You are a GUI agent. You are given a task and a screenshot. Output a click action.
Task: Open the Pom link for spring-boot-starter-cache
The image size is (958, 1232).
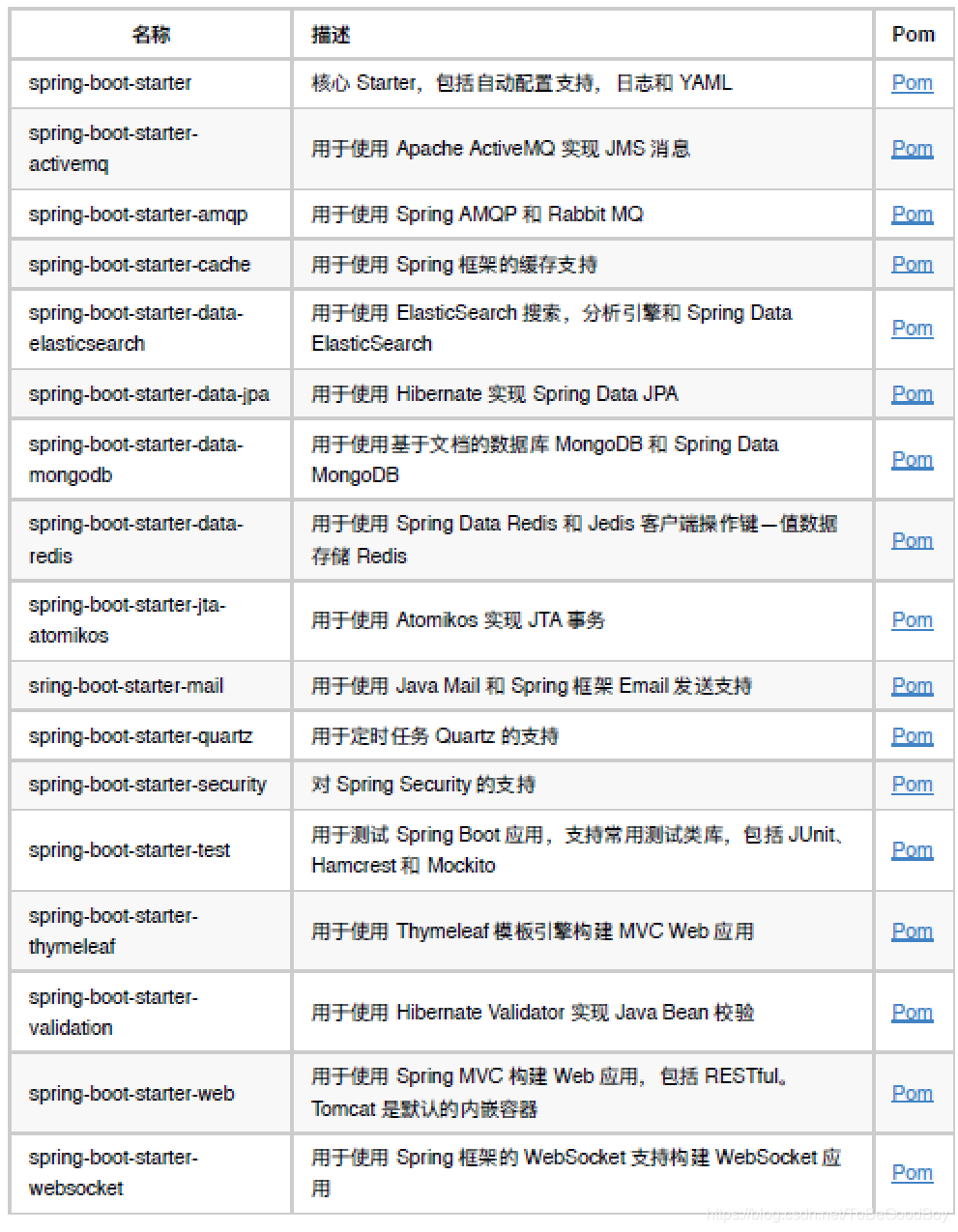click(x=912, y=265)
